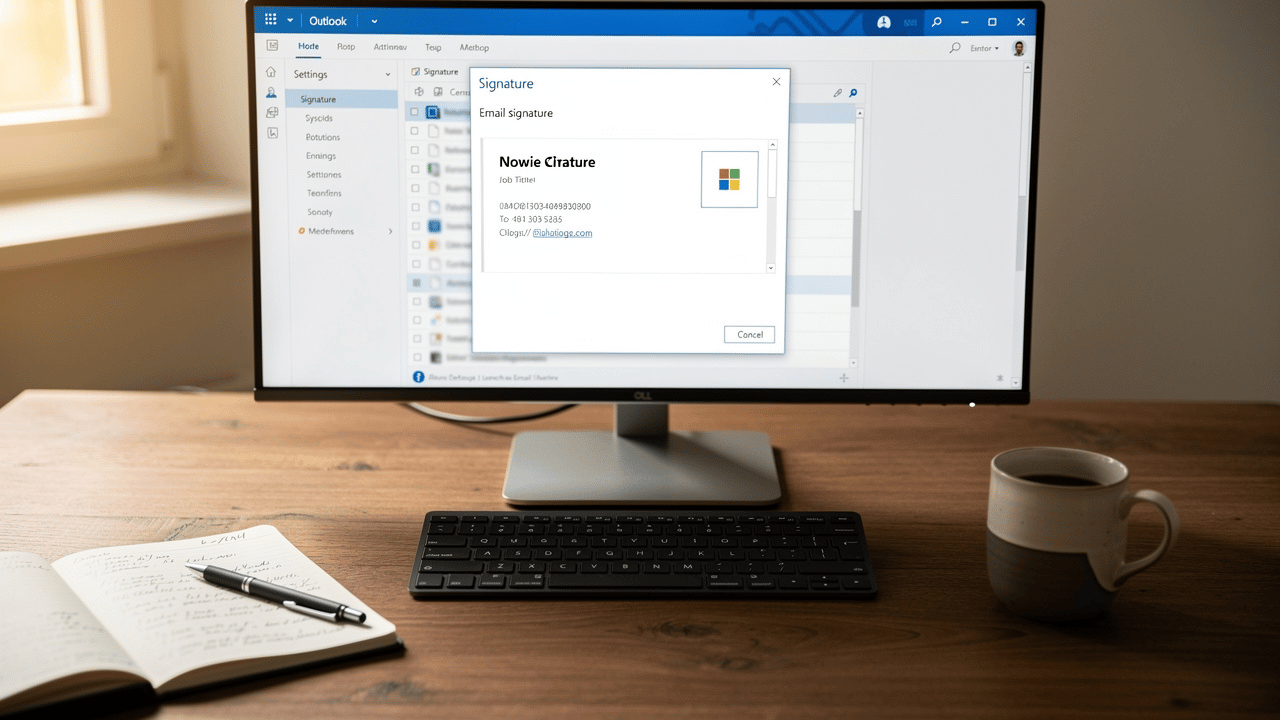Click the bottom icon in the left rail

click(x=272, y=132)
